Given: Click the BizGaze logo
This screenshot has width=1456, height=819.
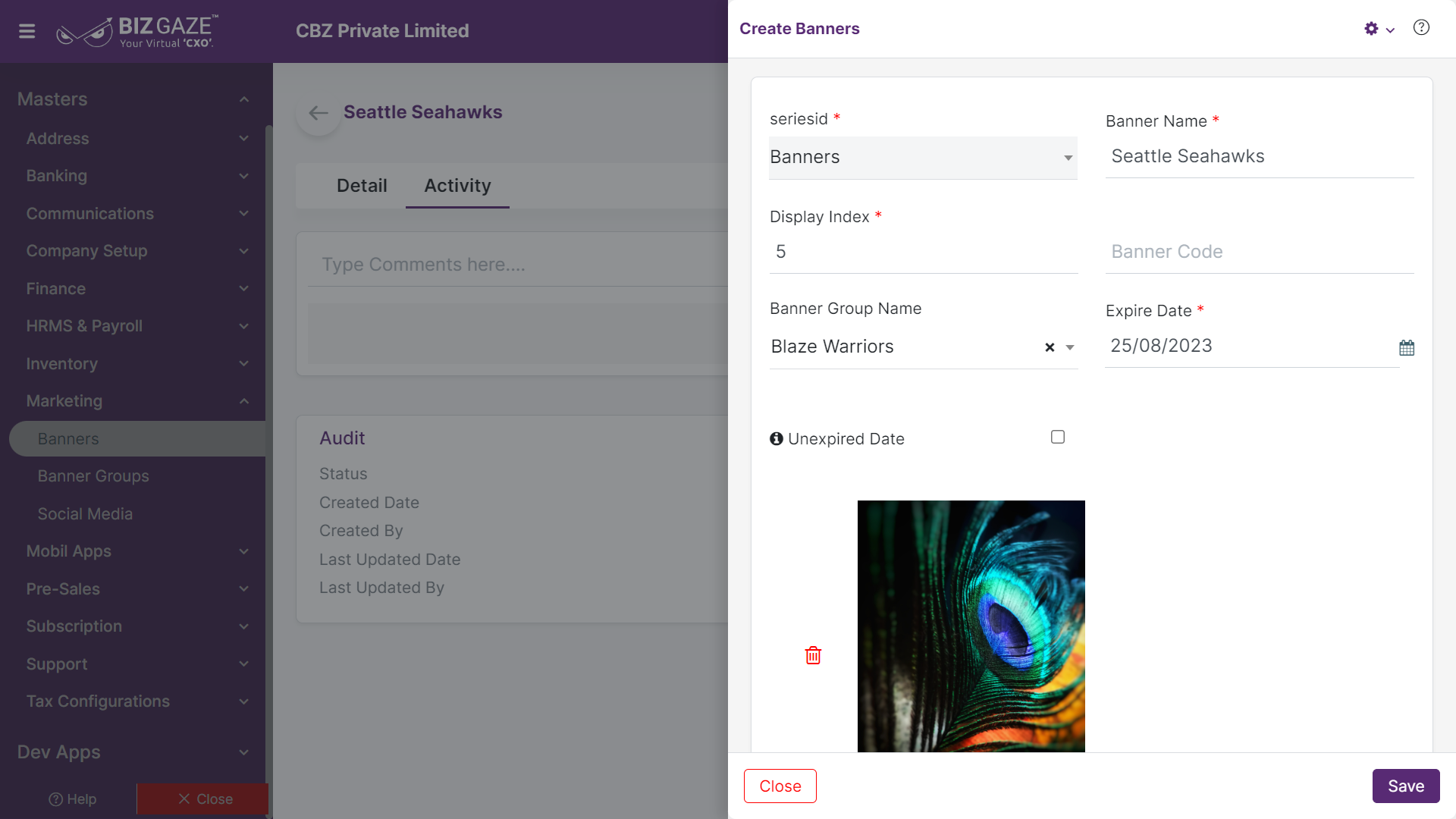Looking at the screenshot, I should point(136,31).
